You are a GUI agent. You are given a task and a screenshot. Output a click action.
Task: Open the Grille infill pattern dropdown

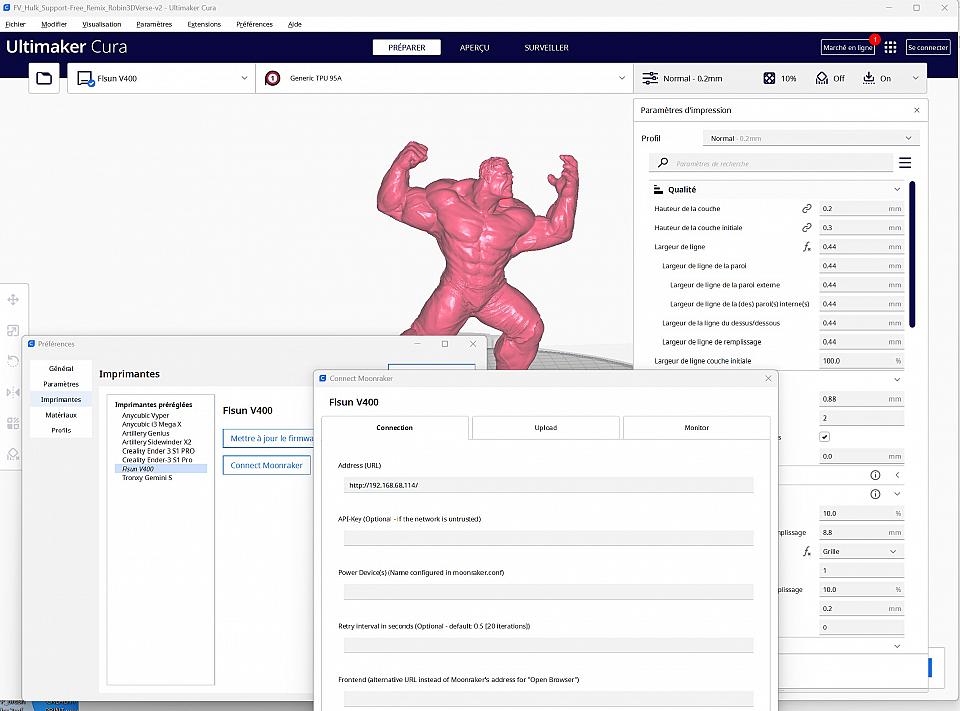861,552
